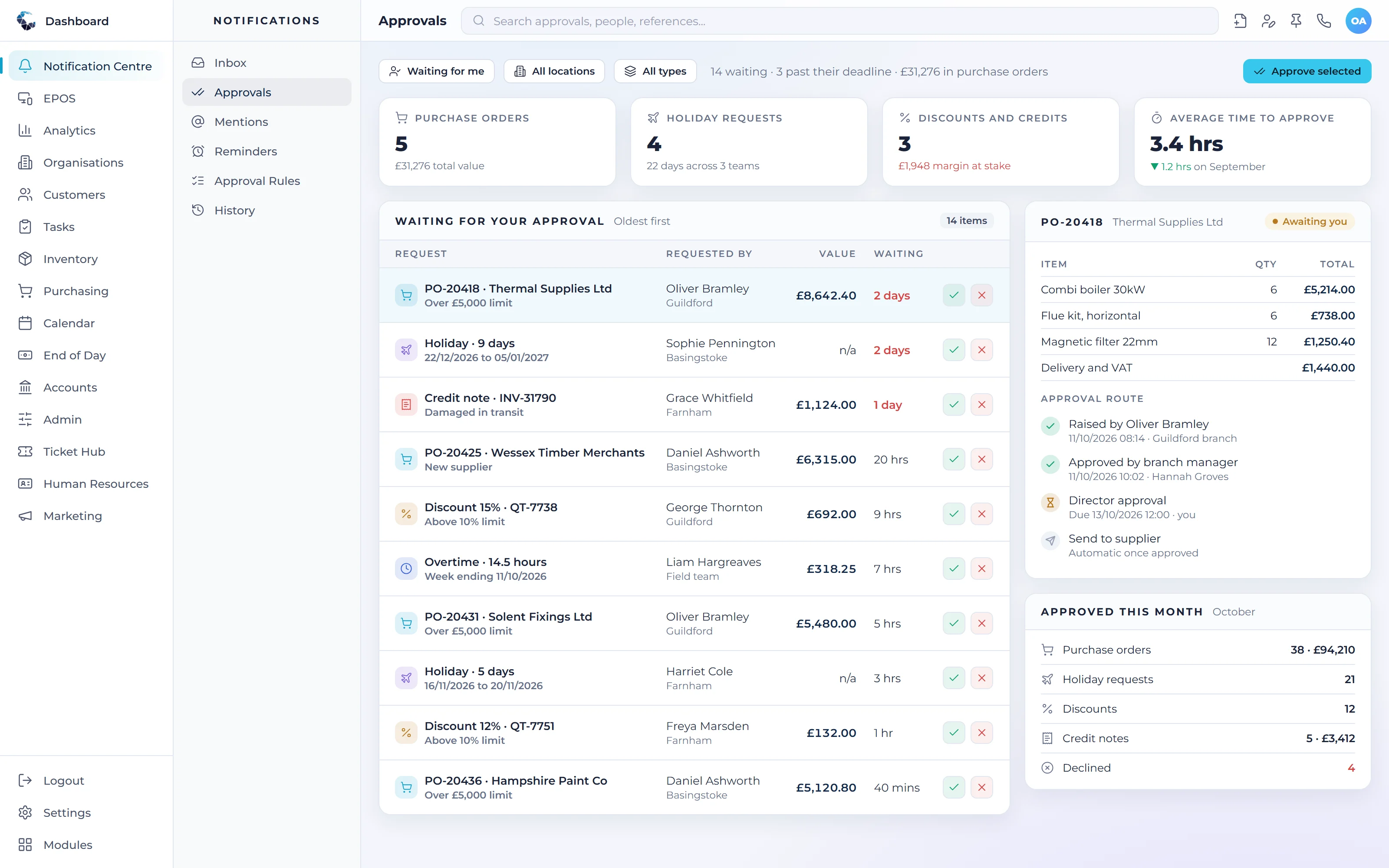Image resolution: width=1389 pixels, height=868 pixels.
Task: Open the Waiting for me filter
Action: [436, 71]
